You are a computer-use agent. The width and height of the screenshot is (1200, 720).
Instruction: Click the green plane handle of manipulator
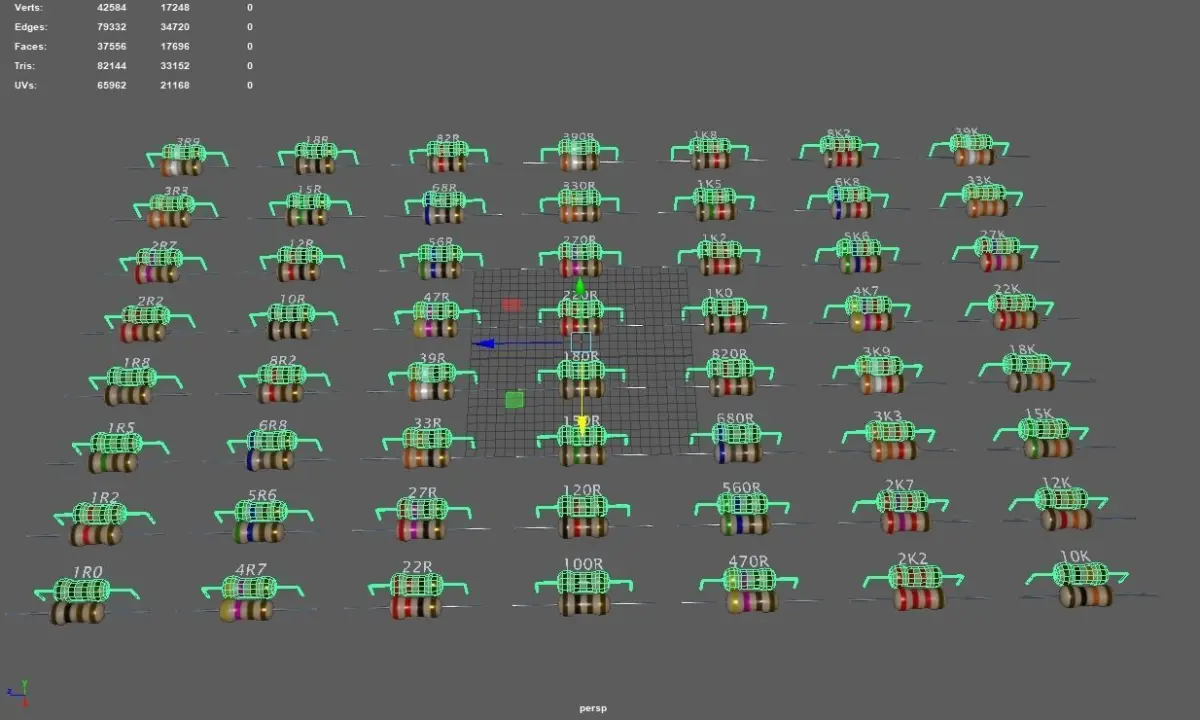[x=514, y=400]
